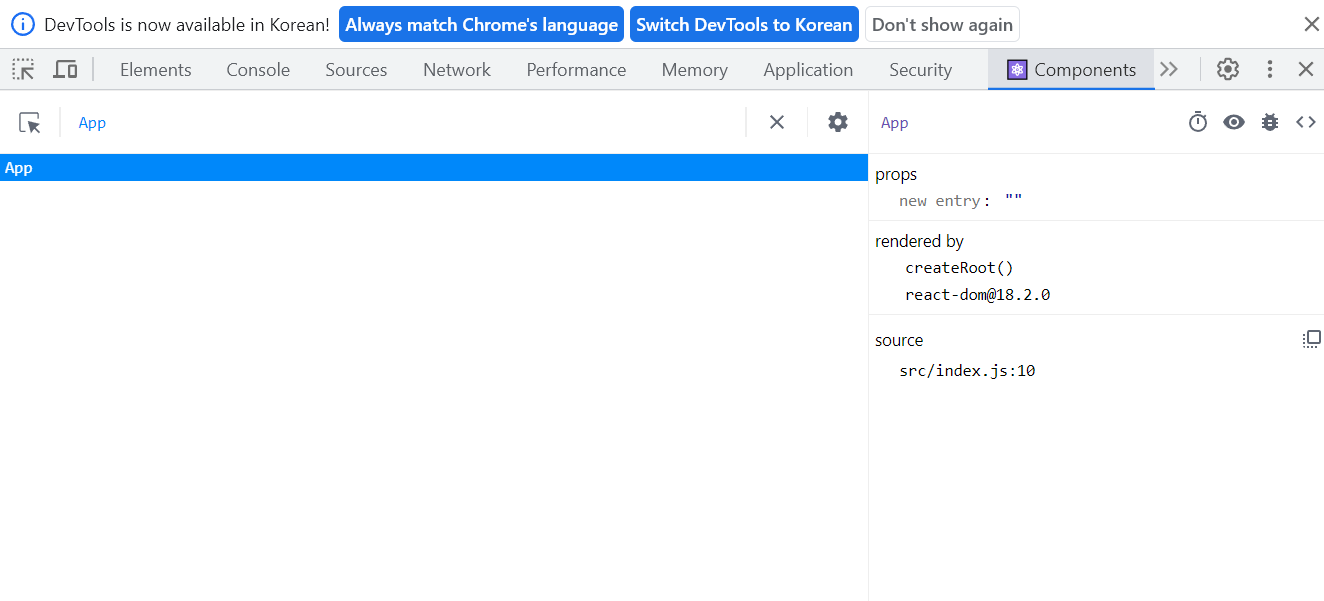Viewport: 1324px width, 601px height.
Task: Open DevTools settings gear
Action: click(x=1228, y=69)
